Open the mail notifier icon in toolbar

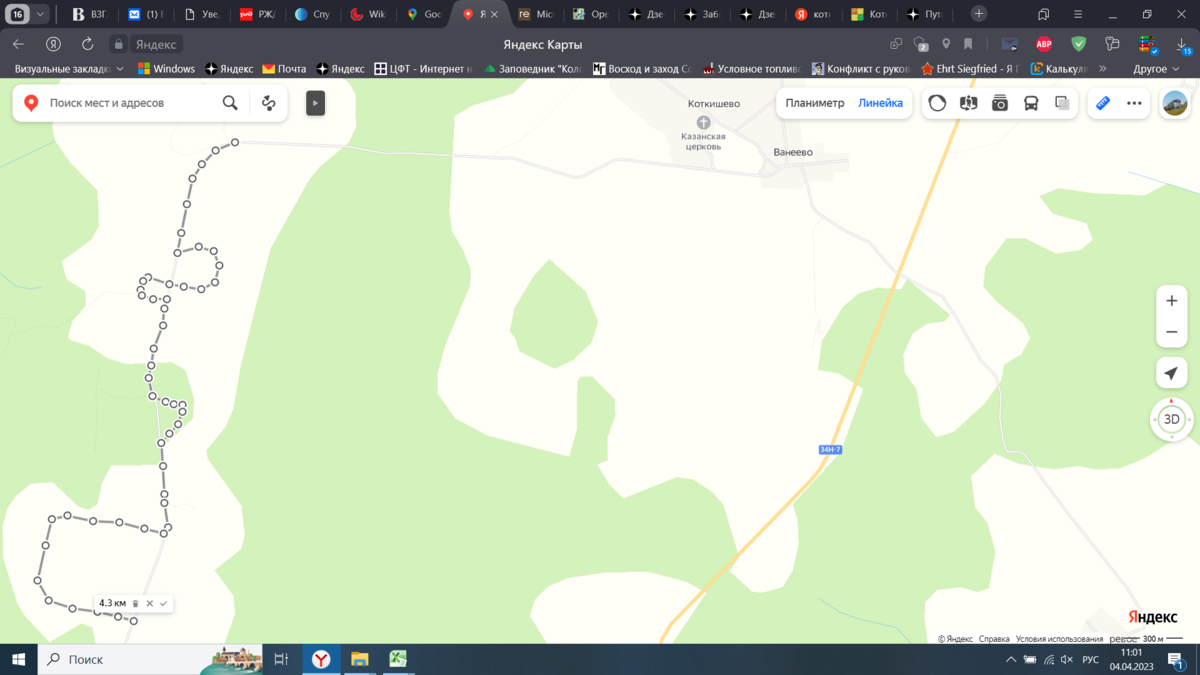tap(1009, 44)
